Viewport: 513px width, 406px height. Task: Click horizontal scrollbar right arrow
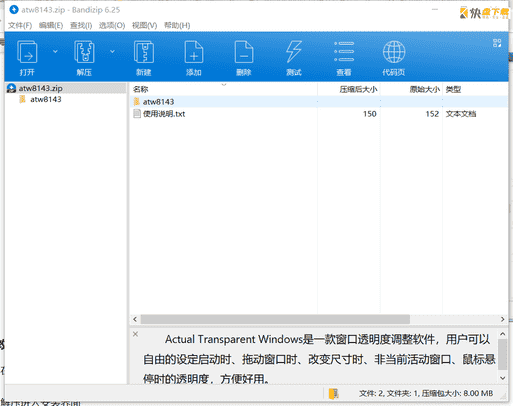tap(503, 319)
